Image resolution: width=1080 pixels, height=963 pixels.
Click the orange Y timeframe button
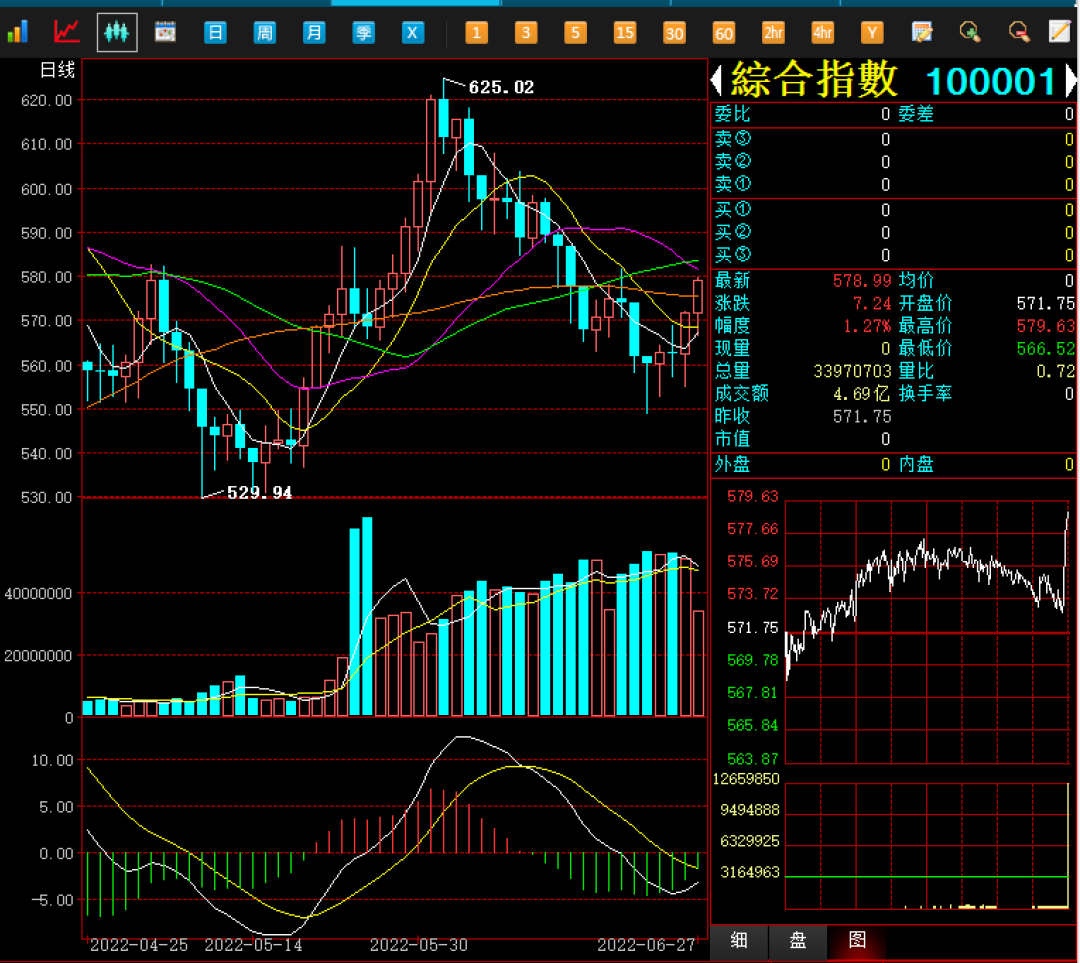coord(872,32)
